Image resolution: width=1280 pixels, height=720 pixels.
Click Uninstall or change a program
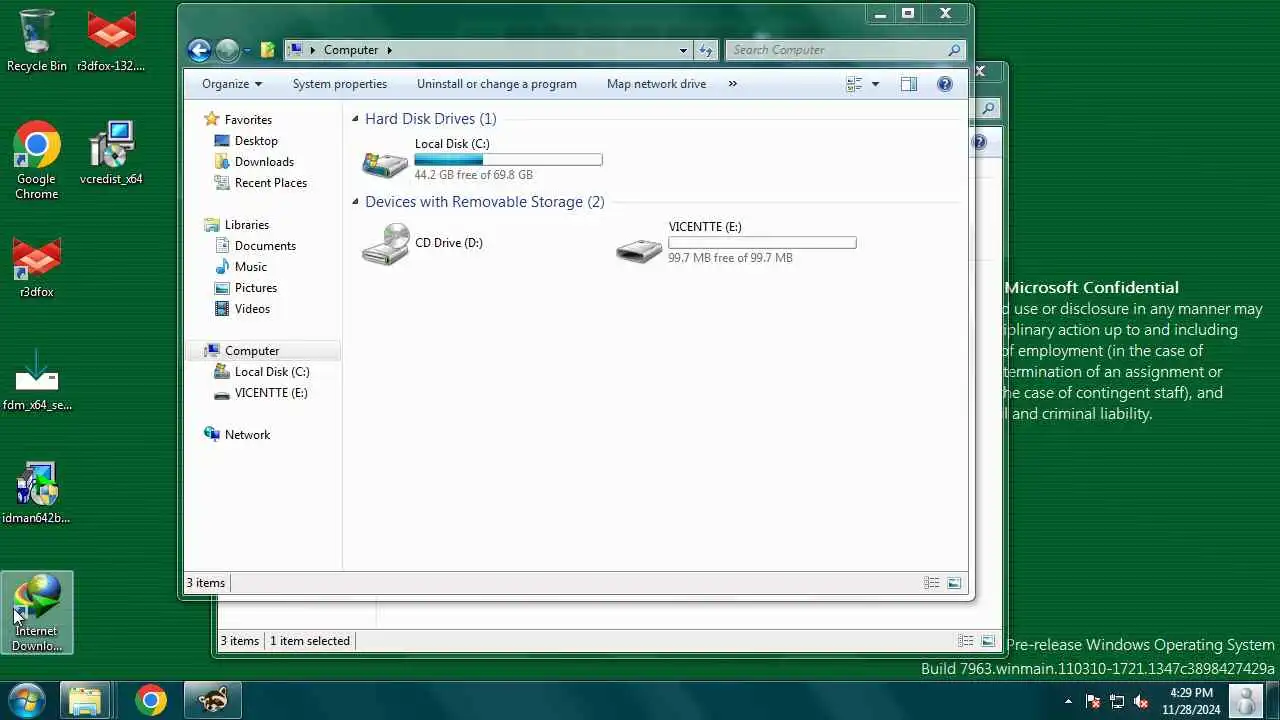coord(497,84)
